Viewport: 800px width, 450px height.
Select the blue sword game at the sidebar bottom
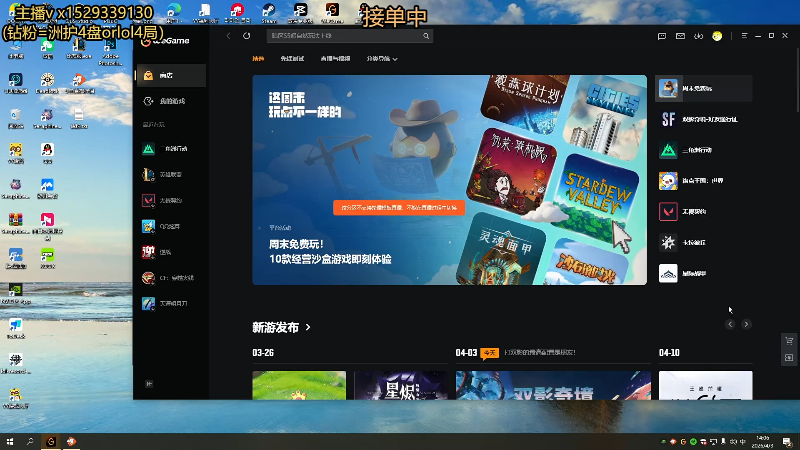171,304
